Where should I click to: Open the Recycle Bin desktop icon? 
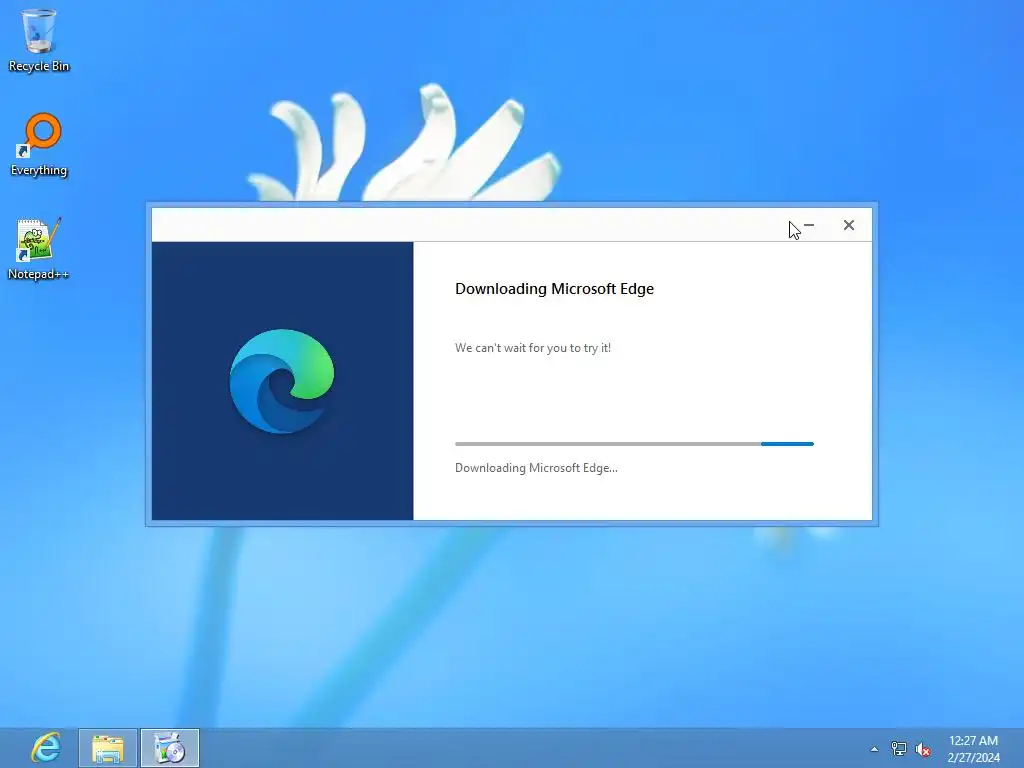pyautogui.click(x=39, y=40)
